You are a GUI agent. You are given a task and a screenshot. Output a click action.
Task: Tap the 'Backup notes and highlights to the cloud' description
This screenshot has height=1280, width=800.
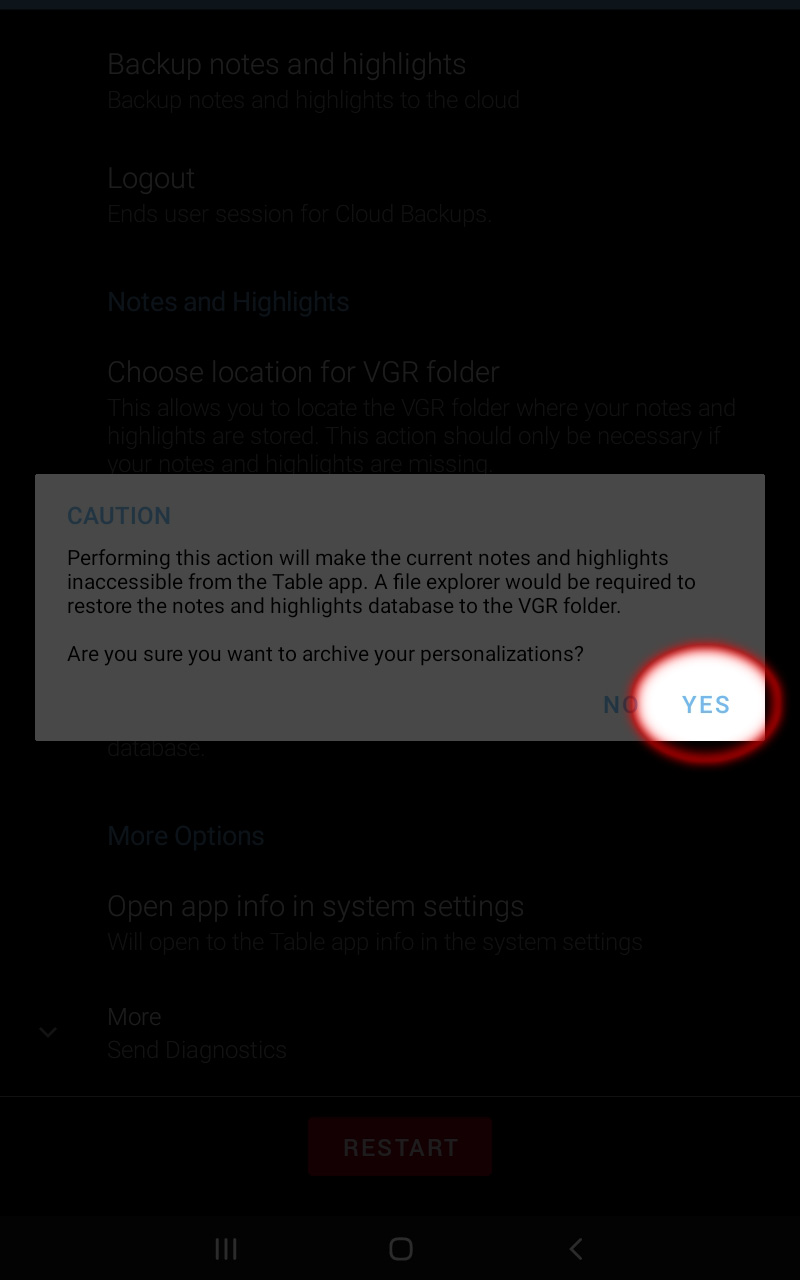click(313, 100)
